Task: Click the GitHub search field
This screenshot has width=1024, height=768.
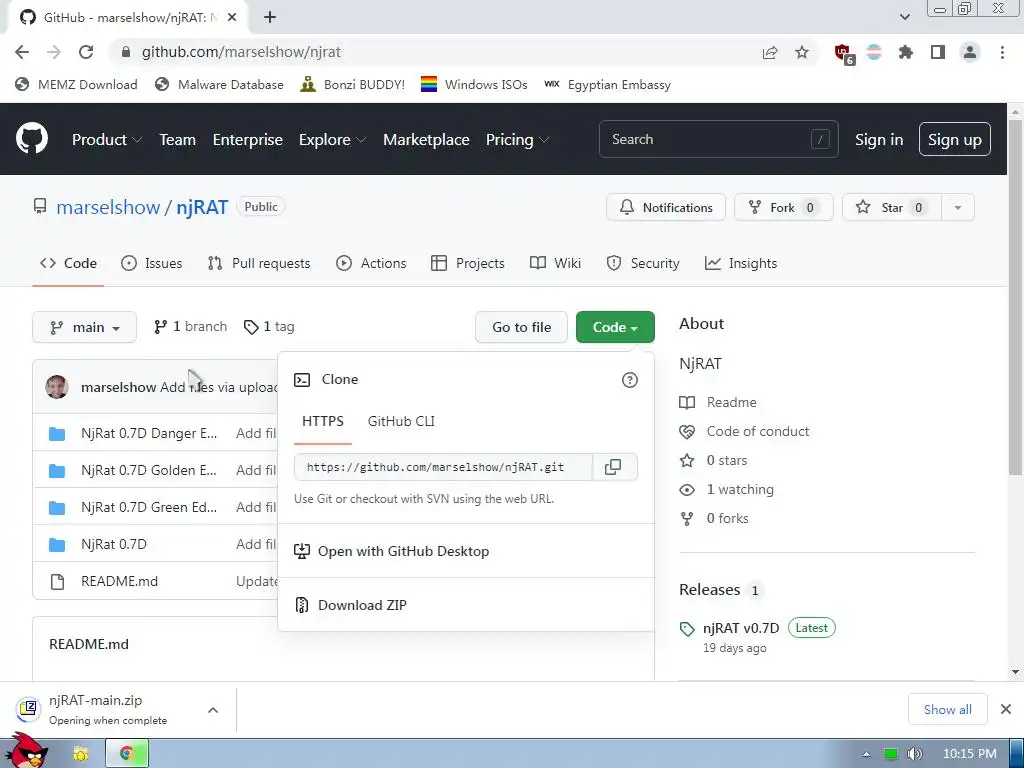Action: tap(718, 139)
